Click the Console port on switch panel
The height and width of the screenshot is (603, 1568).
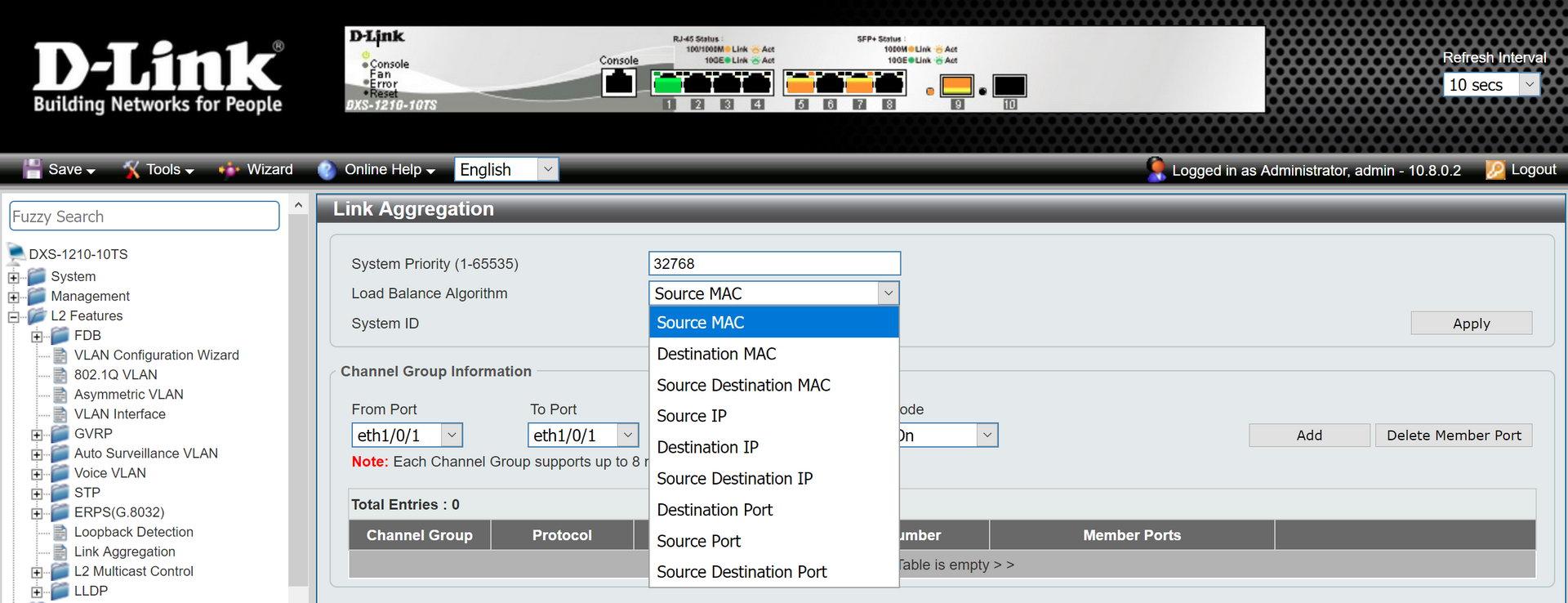(618, 83)
